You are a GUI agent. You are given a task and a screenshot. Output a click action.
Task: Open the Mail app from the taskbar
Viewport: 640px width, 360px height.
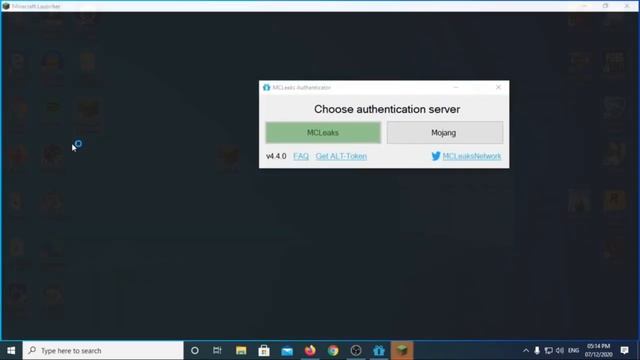(x=287, y=350)
